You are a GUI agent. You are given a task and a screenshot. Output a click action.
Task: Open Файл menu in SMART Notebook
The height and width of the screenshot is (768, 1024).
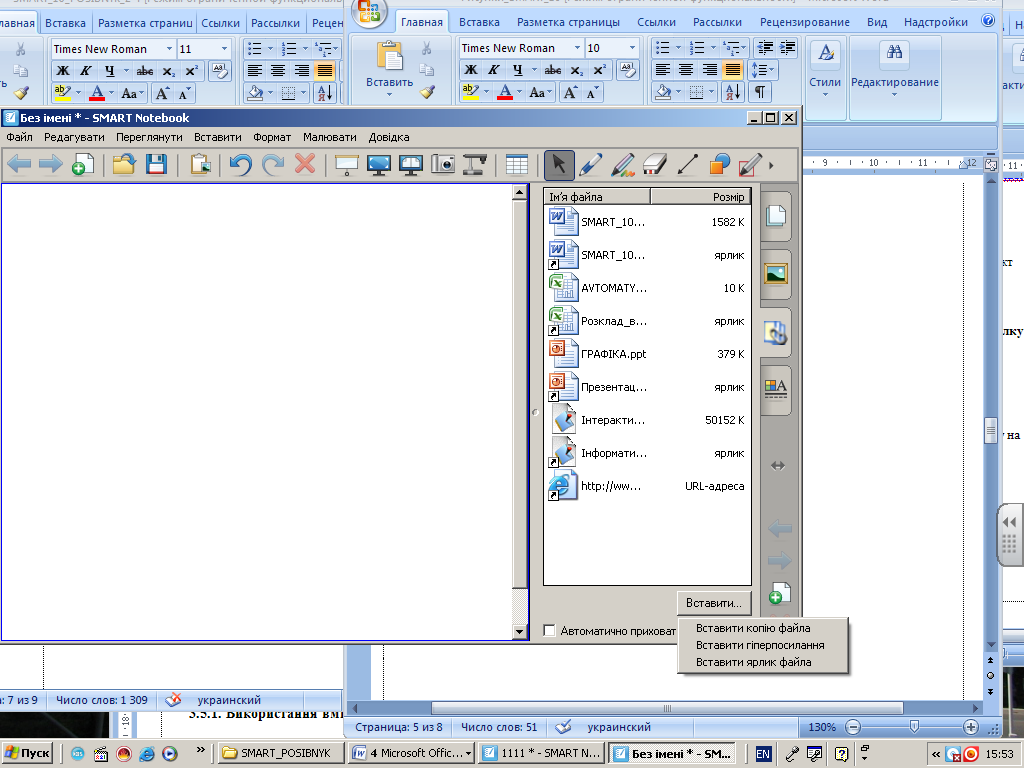(20, 137)
